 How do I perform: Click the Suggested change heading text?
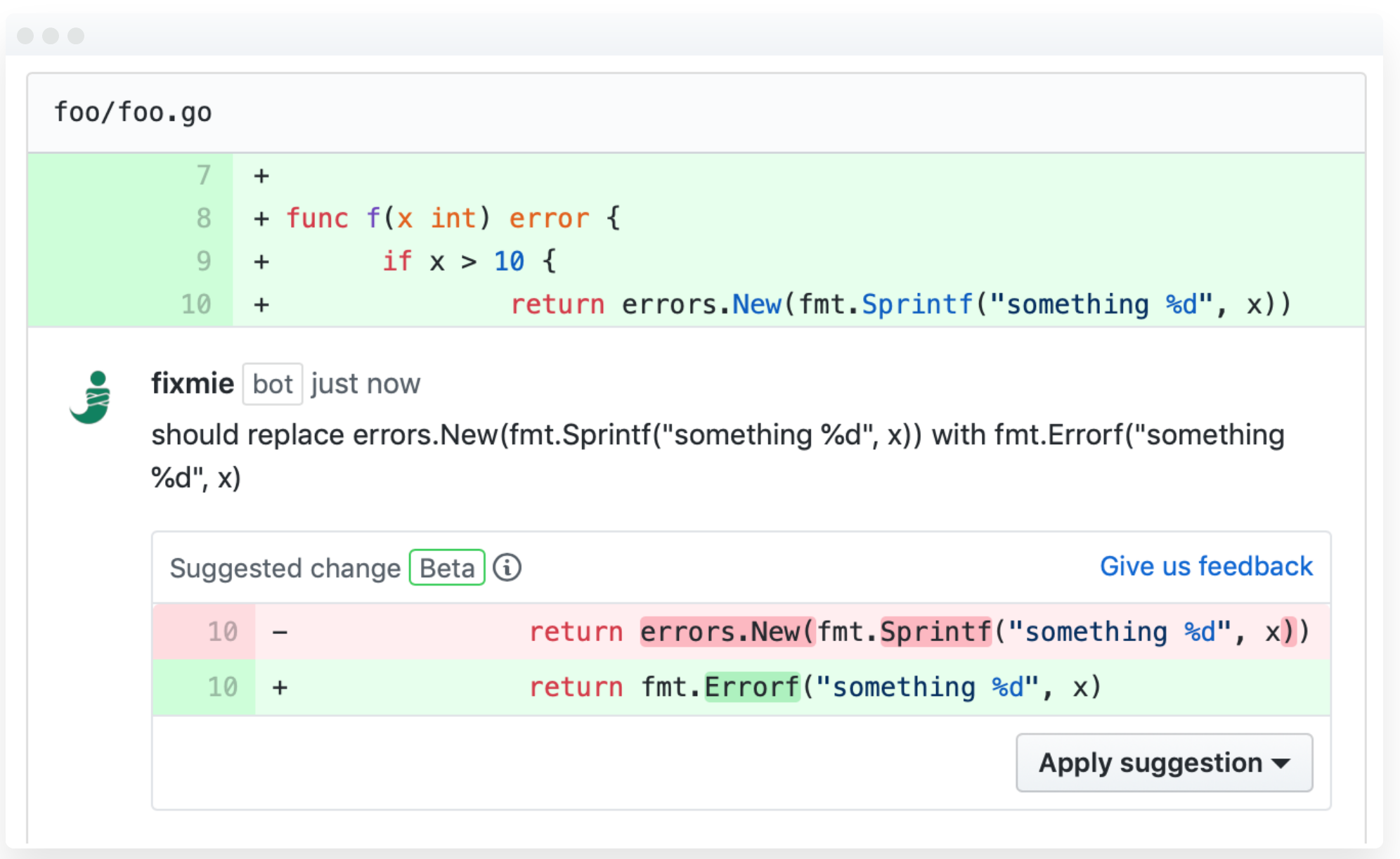coord(285,568)
